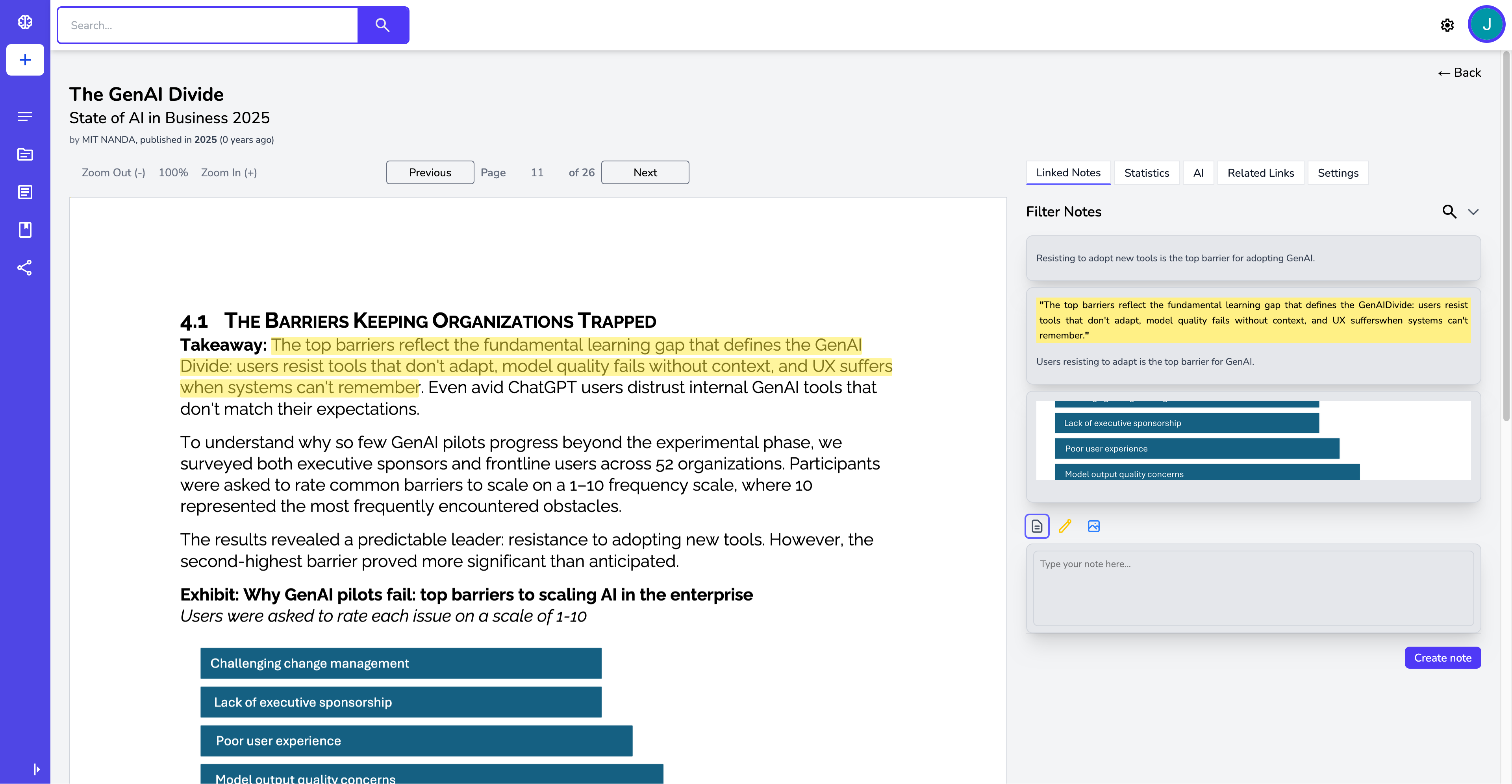Open the folder icon in sidebar
Image resolution: width=1512 pixels, height=784 pixels.
(25, 154)
